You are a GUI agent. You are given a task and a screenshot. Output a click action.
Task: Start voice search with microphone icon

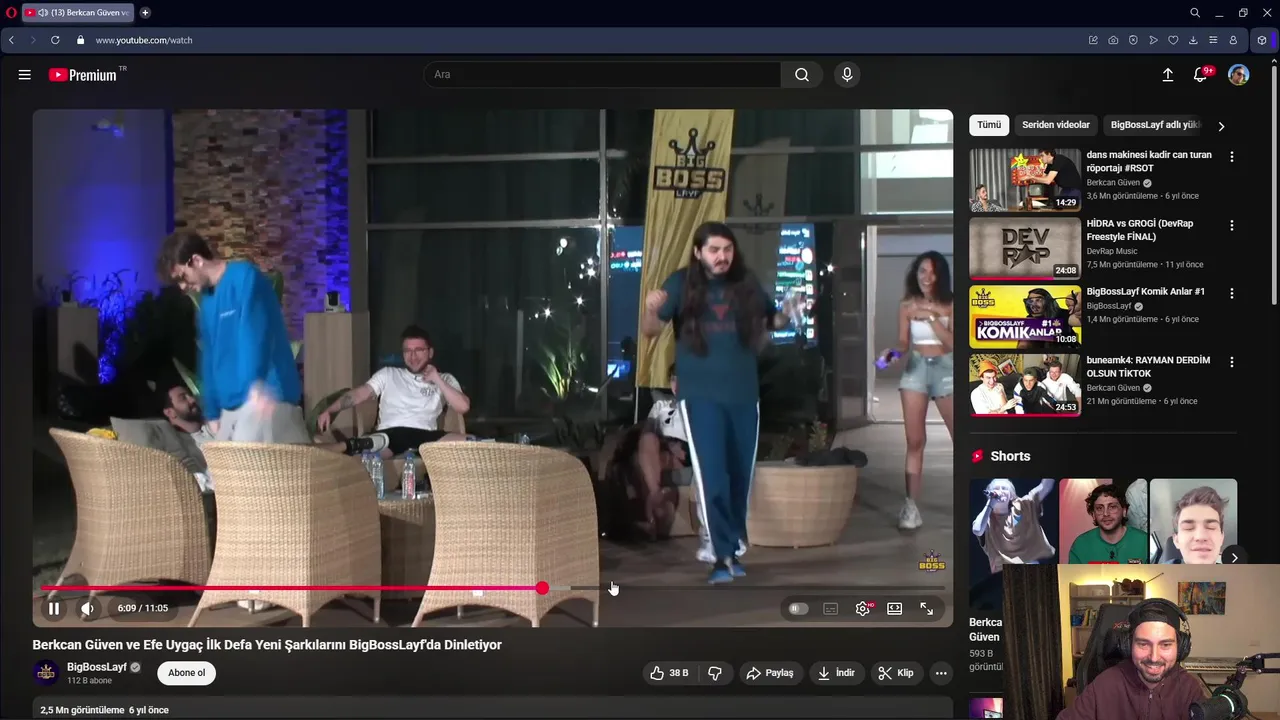click(x=847, y=75)
